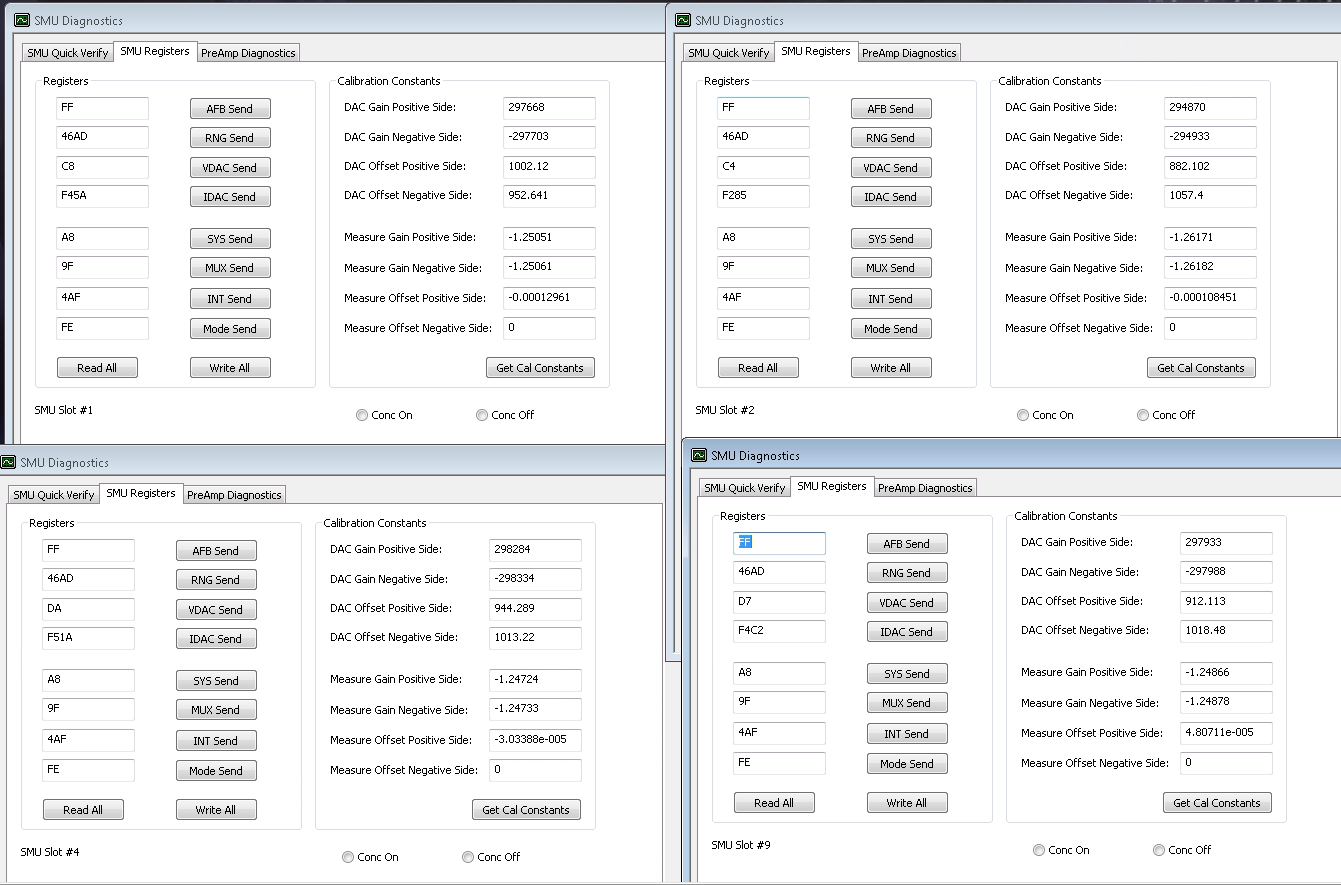Image resolution: width=1341 pixels, height=885 pixels.
Task: Get Cal Constants for SMU Slot #4
Action: click(x=526, y=810)
